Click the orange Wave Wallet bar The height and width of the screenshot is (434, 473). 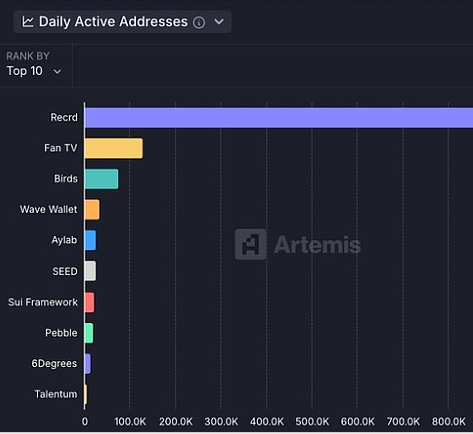[x=92, y=210]
